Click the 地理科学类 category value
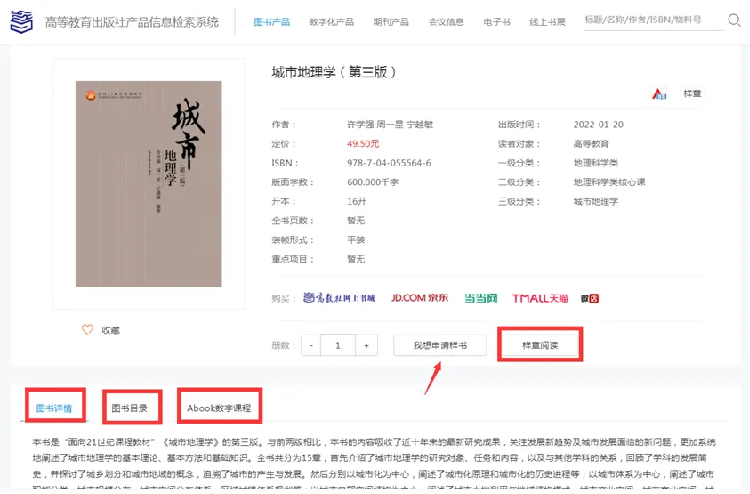750x494 pixels. (x=596, y=163)
